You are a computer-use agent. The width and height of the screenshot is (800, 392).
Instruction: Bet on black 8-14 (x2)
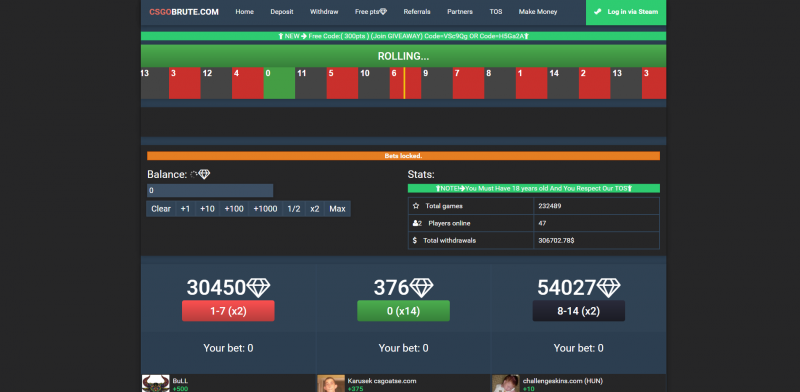click(x=579, y=311)
